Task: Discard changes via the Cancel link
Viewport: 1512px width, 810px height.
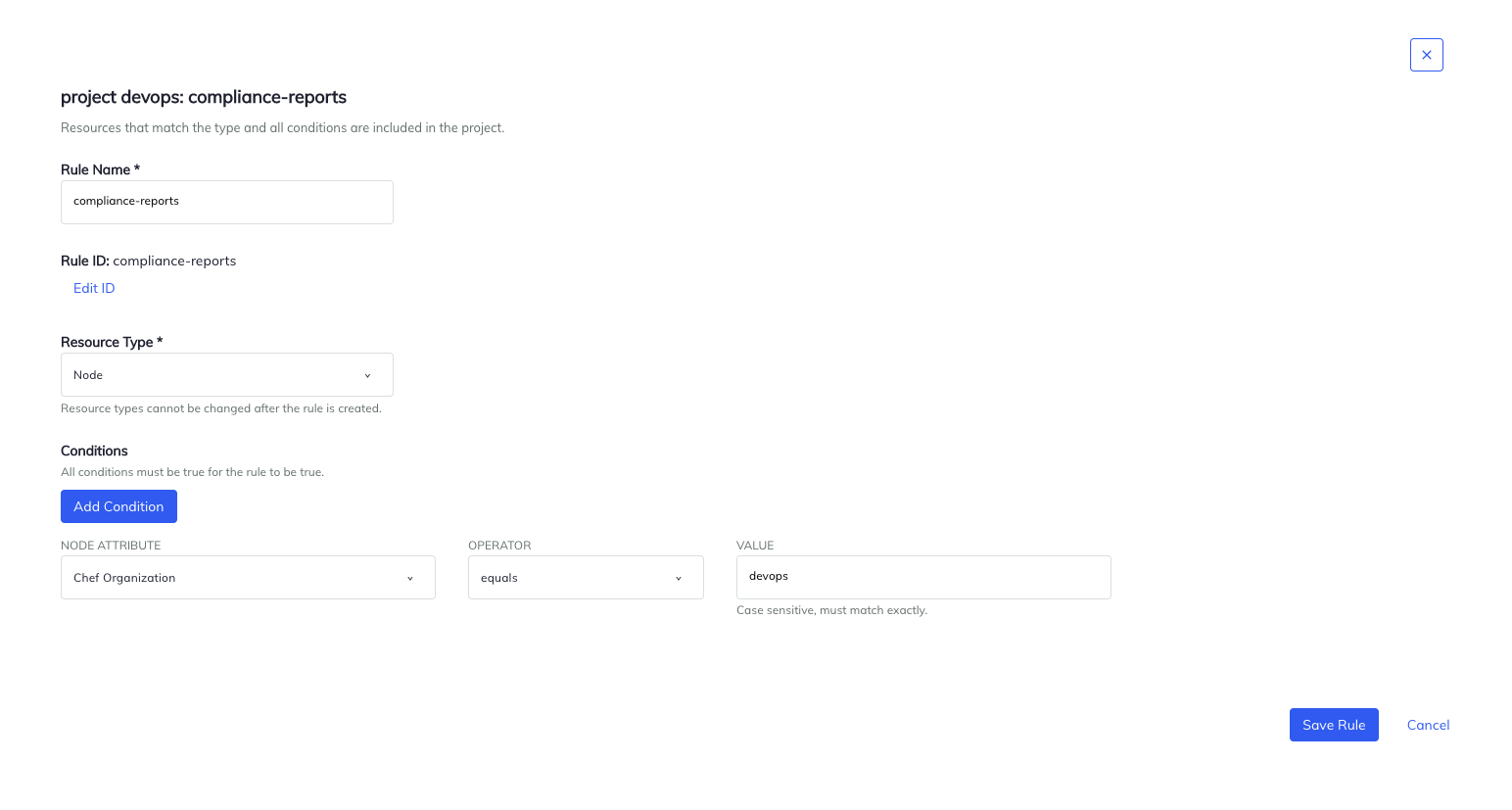Action: pyautogui.click(x=1428, y=725)
